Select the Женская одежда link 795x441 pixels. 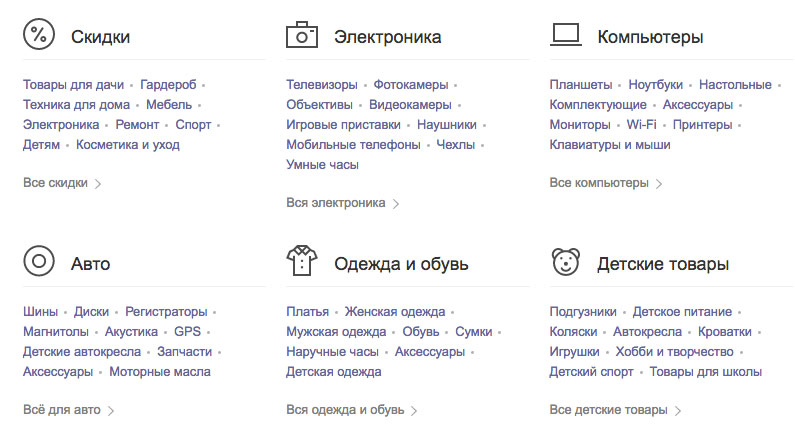394,312
